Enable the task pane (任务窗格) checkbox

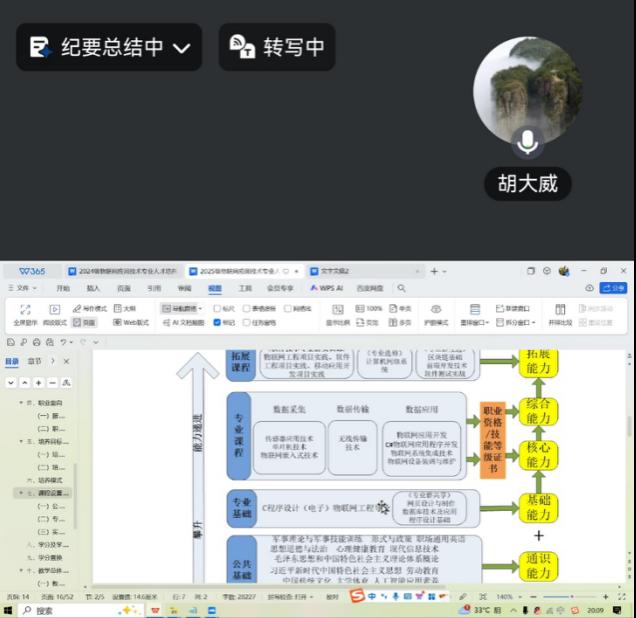click(x=246, y=323)
